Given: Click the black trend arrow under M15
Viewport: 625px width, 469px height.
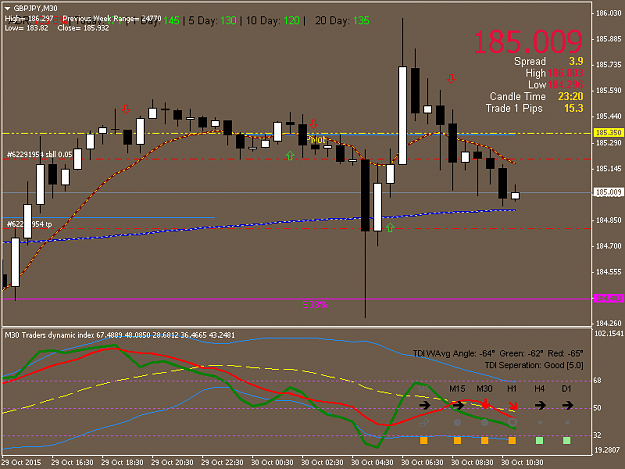Looking at the screenshot, I should (458, 405).
